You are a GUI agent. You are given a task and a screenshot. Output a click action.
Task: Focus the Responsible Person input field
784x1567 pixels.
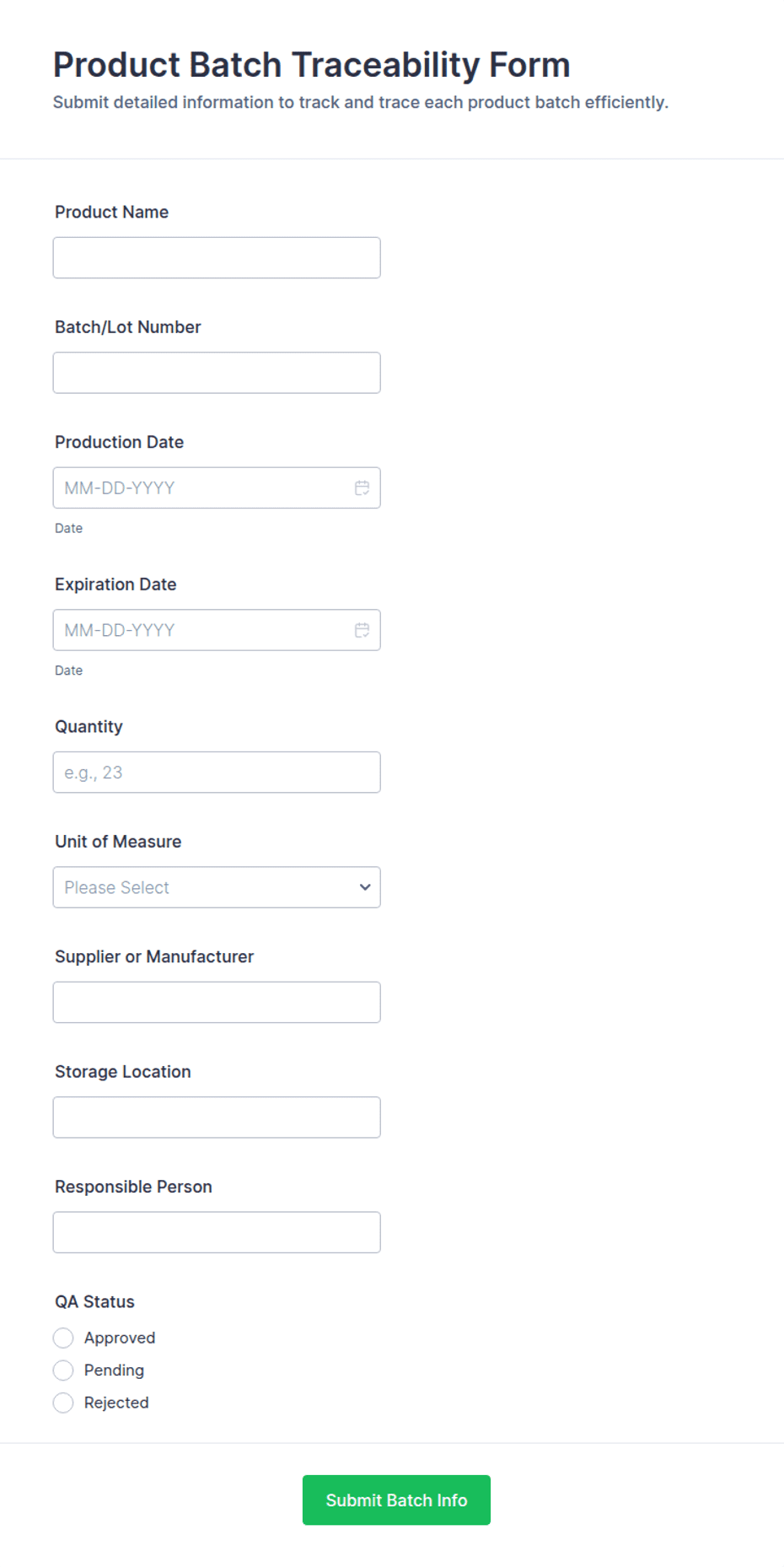click(217, 1232)
